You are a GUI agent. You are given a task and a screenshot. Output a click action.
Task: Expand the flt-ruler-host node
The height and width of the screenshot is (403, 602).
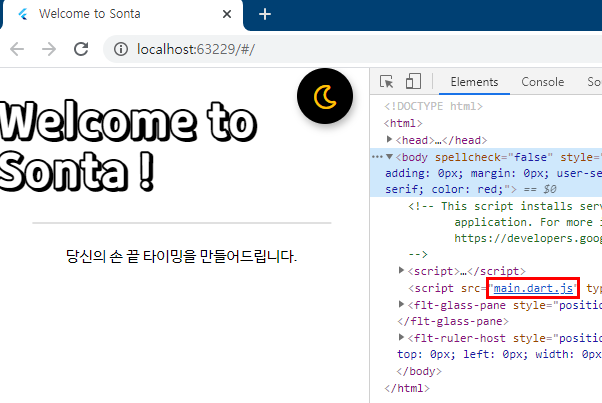(x=401, y=337)
